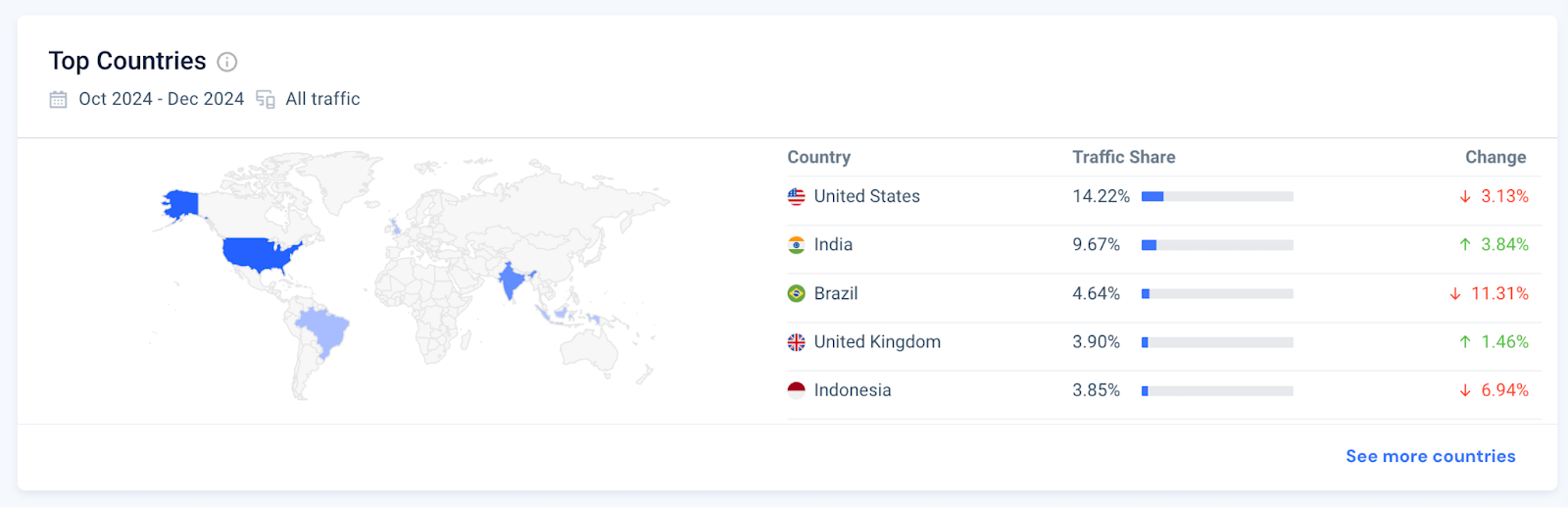1568x508 pixels.
Task: Click the red down arrow for Indonesia
Action: click(x=1465, y=390)
